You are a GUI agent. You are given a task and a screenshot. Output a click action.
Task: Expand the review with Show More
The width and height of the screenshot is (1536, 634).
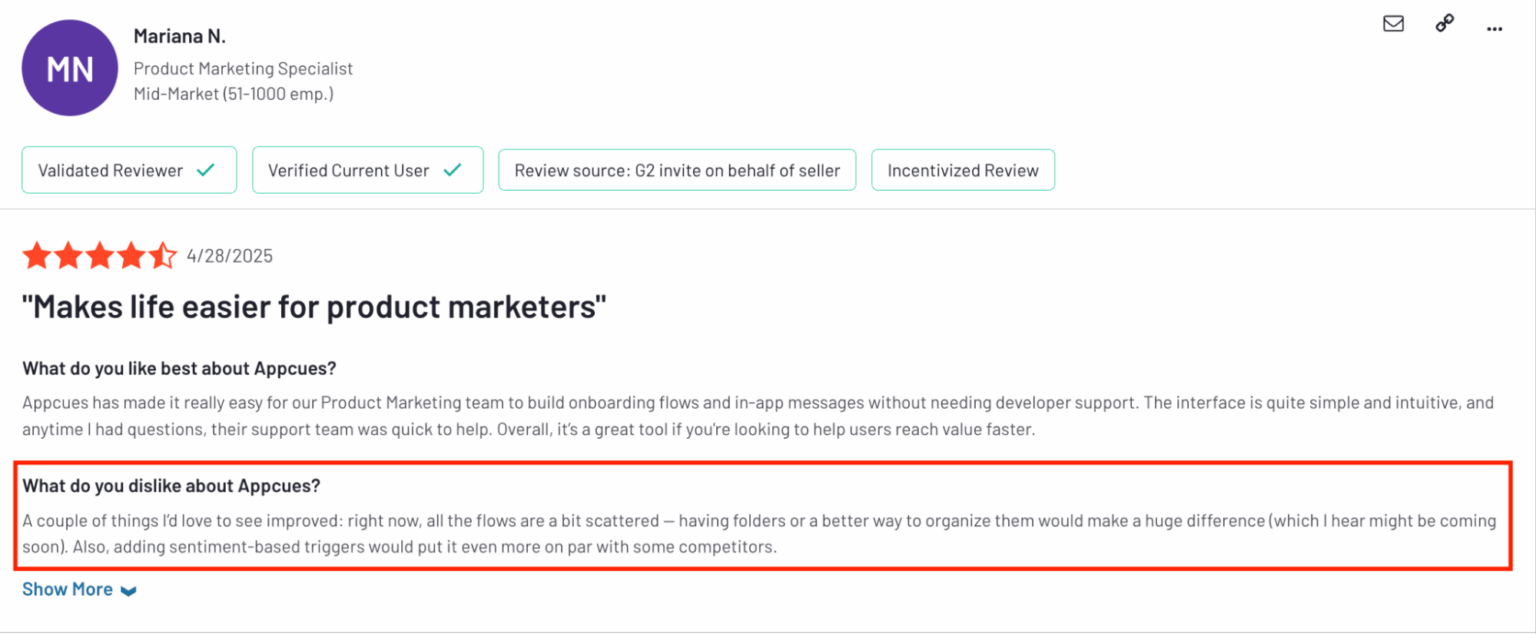point(67,589)
